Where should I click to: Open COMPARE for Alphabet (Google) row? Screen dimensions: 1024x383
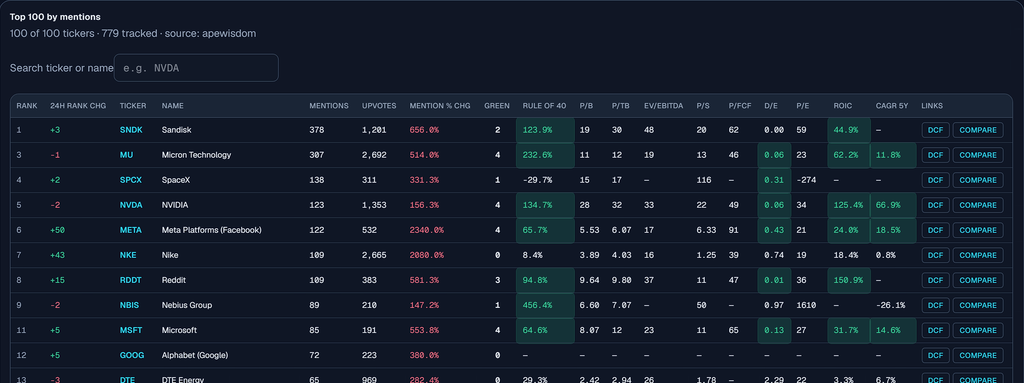[978, 356]
